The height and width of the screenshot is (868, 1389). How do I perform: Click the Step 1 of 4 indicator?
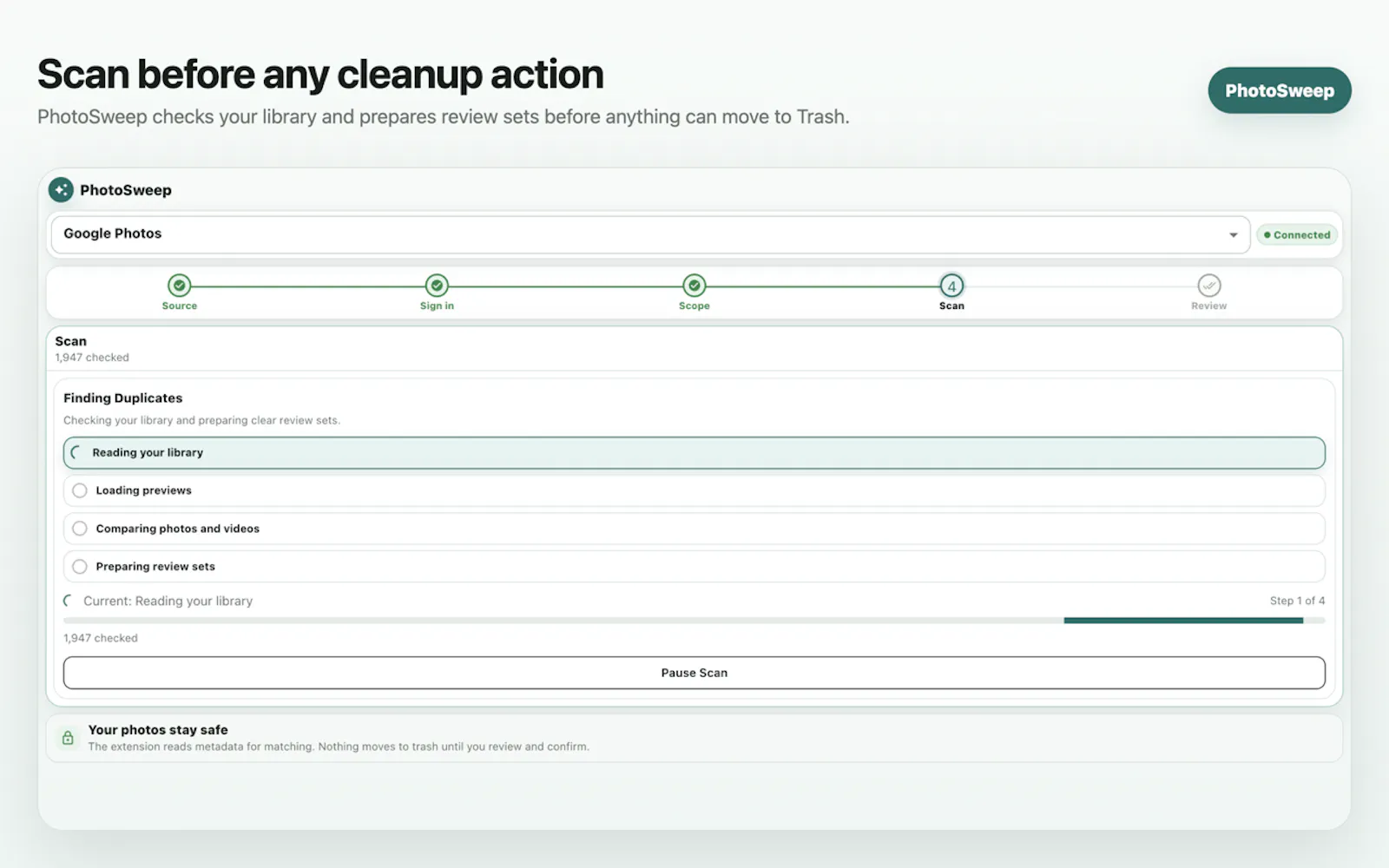point(1297,601)
